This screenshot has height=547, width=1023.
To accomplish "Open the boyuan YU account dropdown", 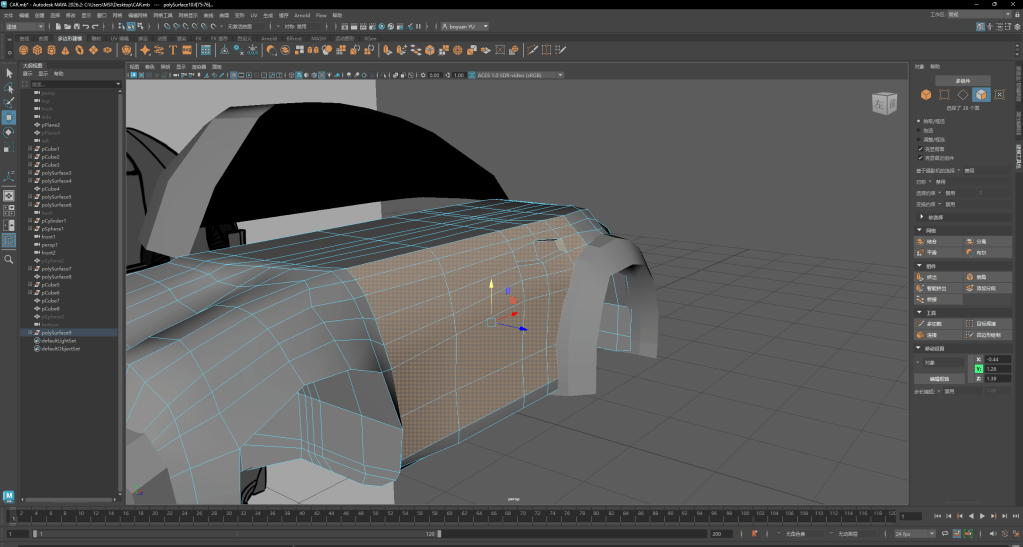I will 465,27.
